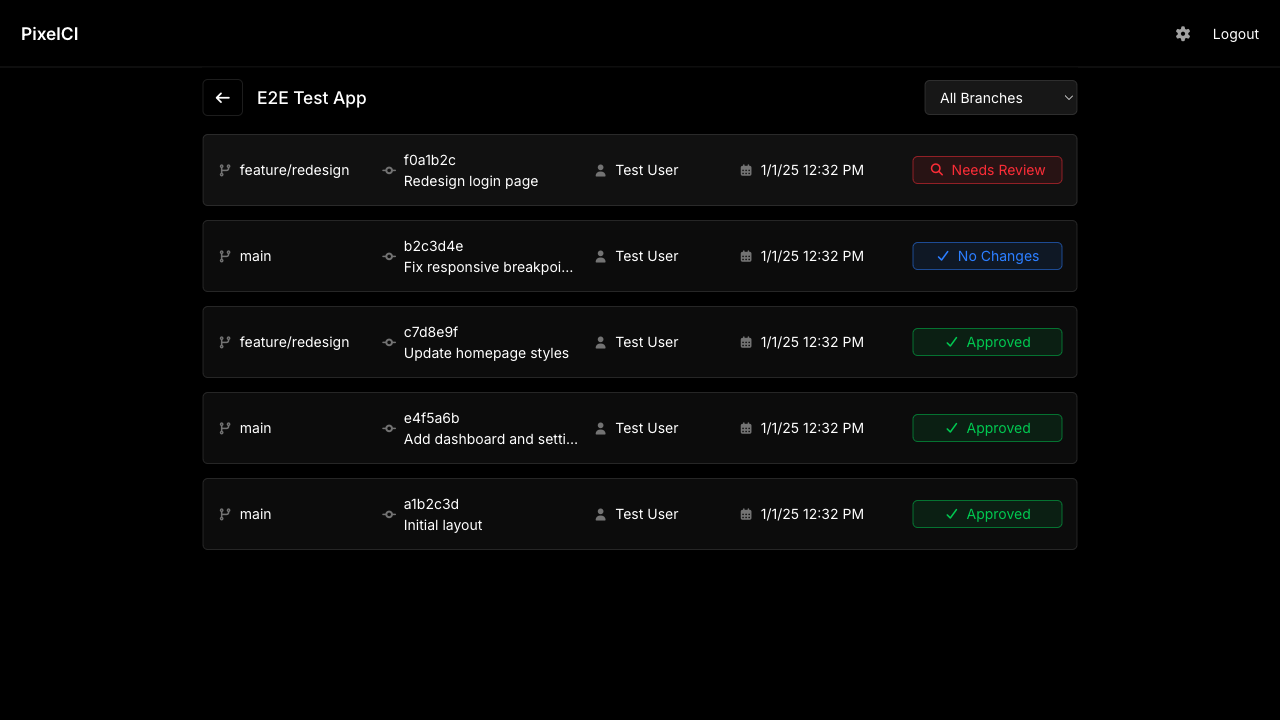This screenshot has height=720, width=1280.
Task: Open the Redesign login page build
Action: tap(471, 182)
